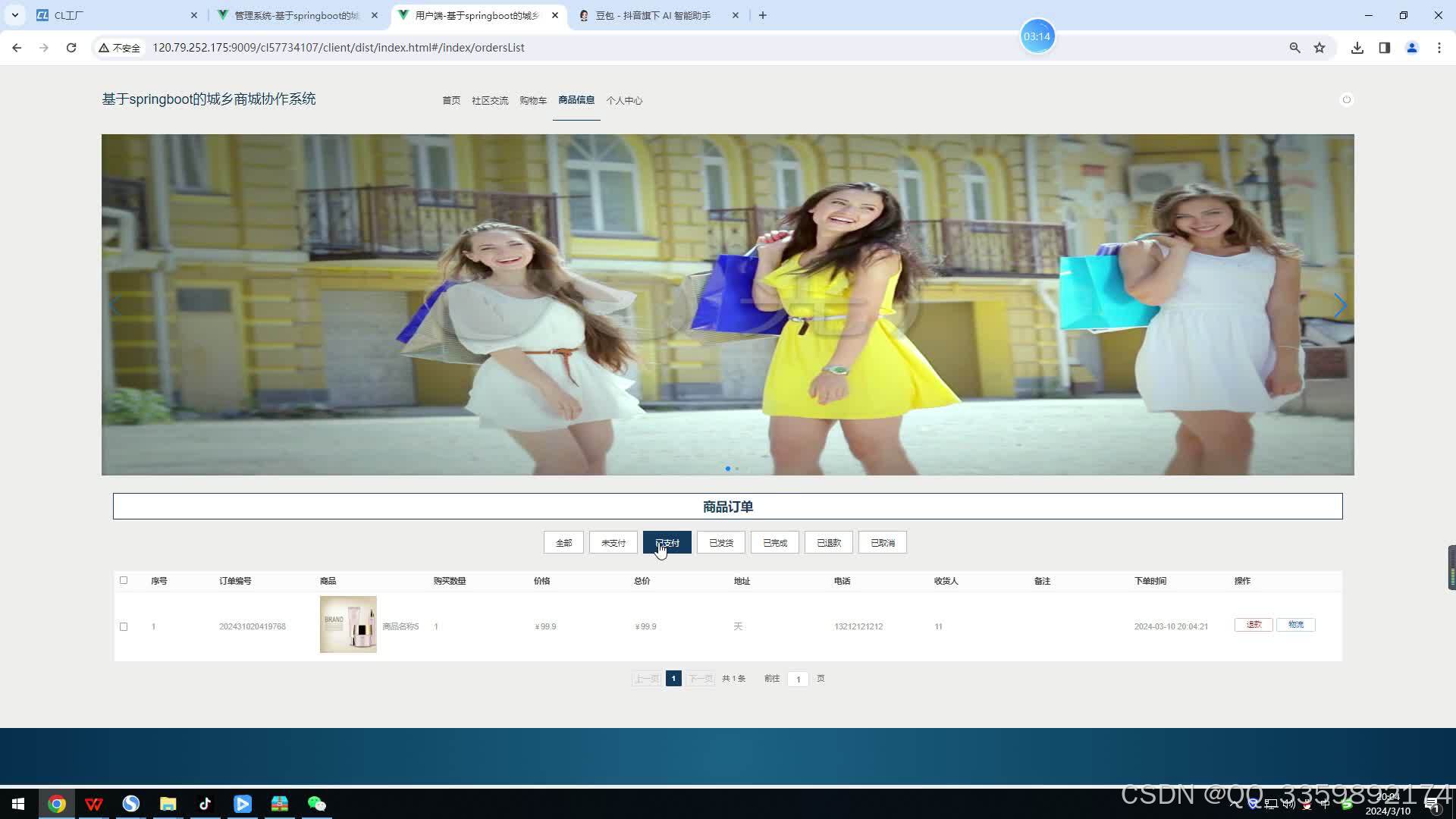Filter orders by 已发货
This screenshot has height=819, width=1456.
(721, 543)
